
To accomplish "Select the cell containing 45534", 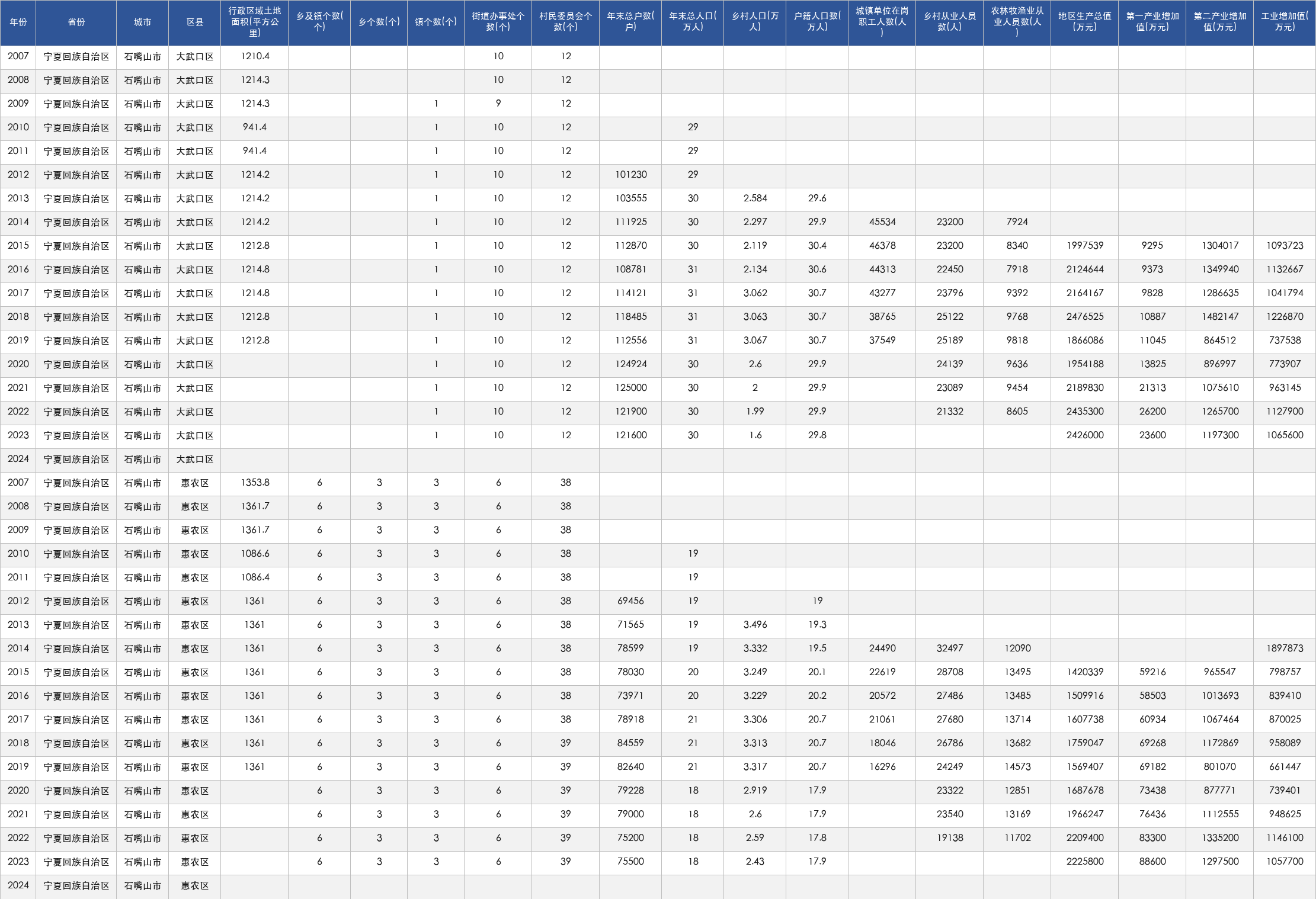I will (882, 222).
